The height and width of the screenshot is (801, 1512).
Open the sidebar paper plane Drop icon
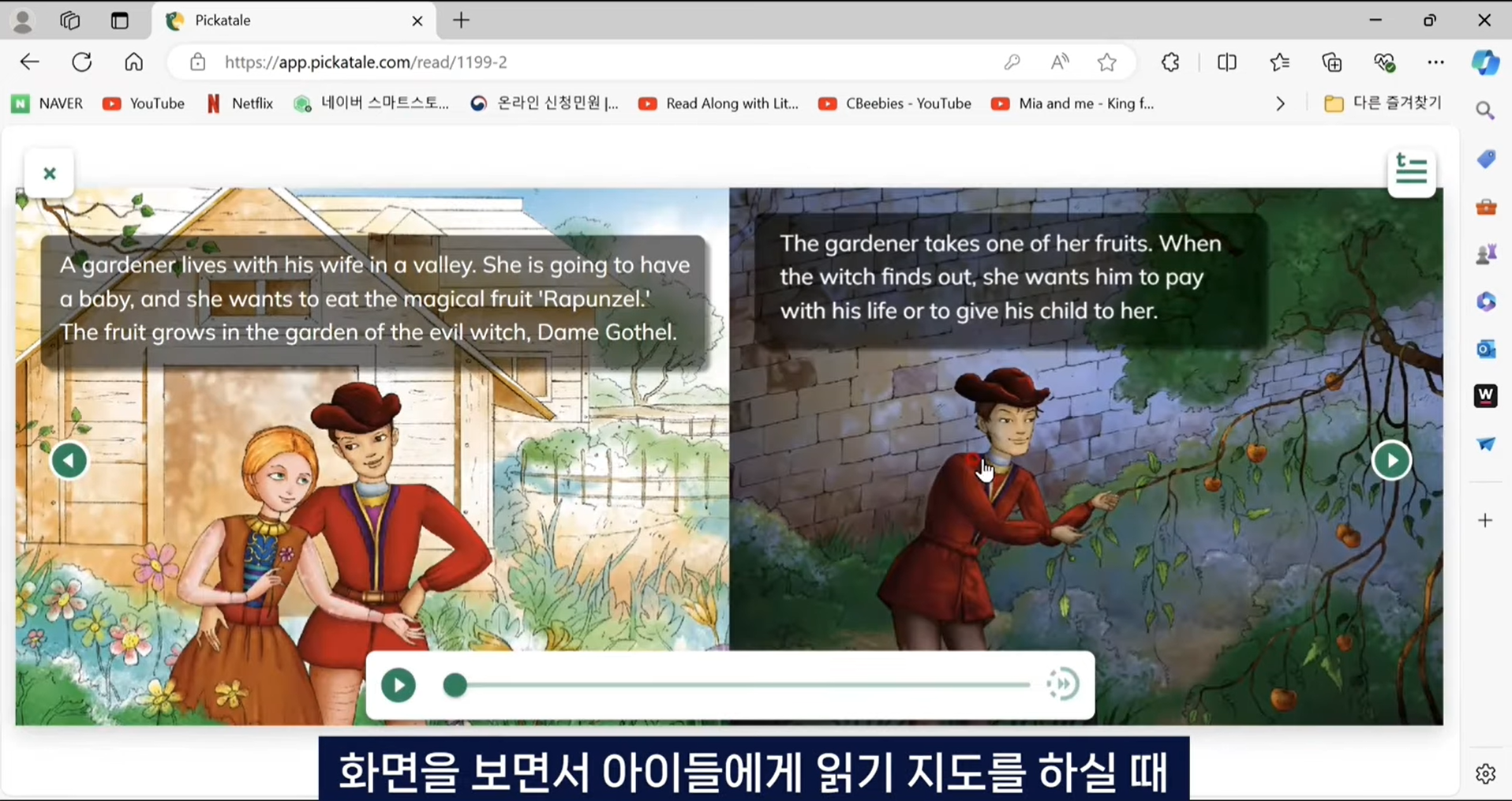1486,444
